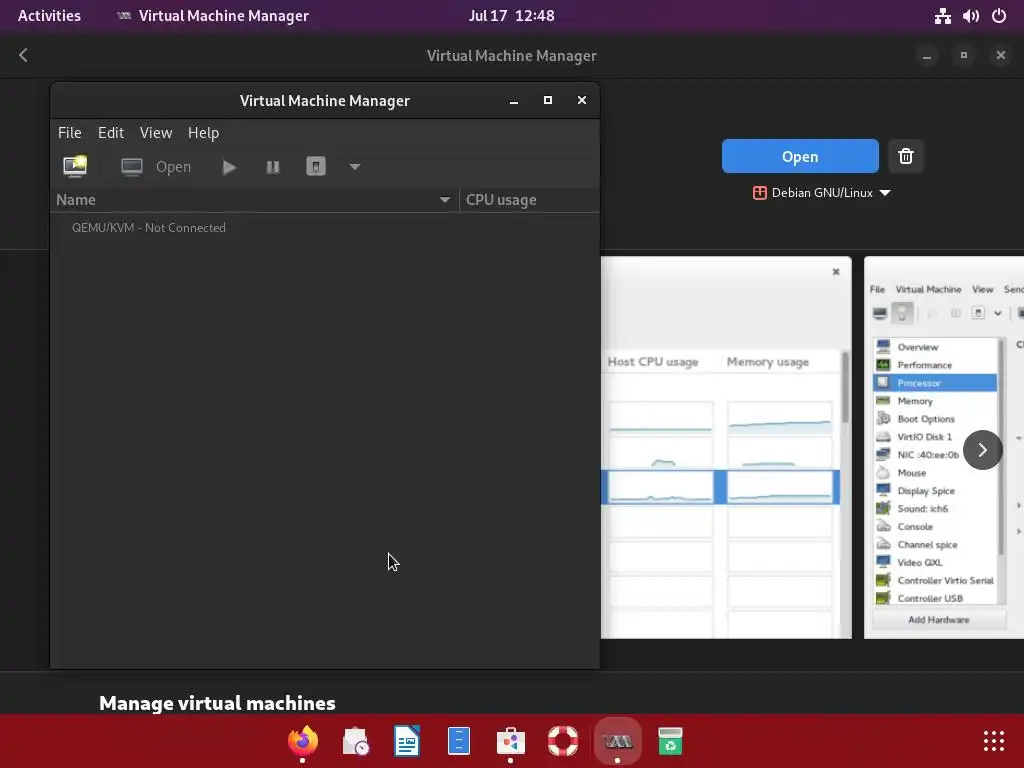Click the Run (play) button in toolbar

229,167
